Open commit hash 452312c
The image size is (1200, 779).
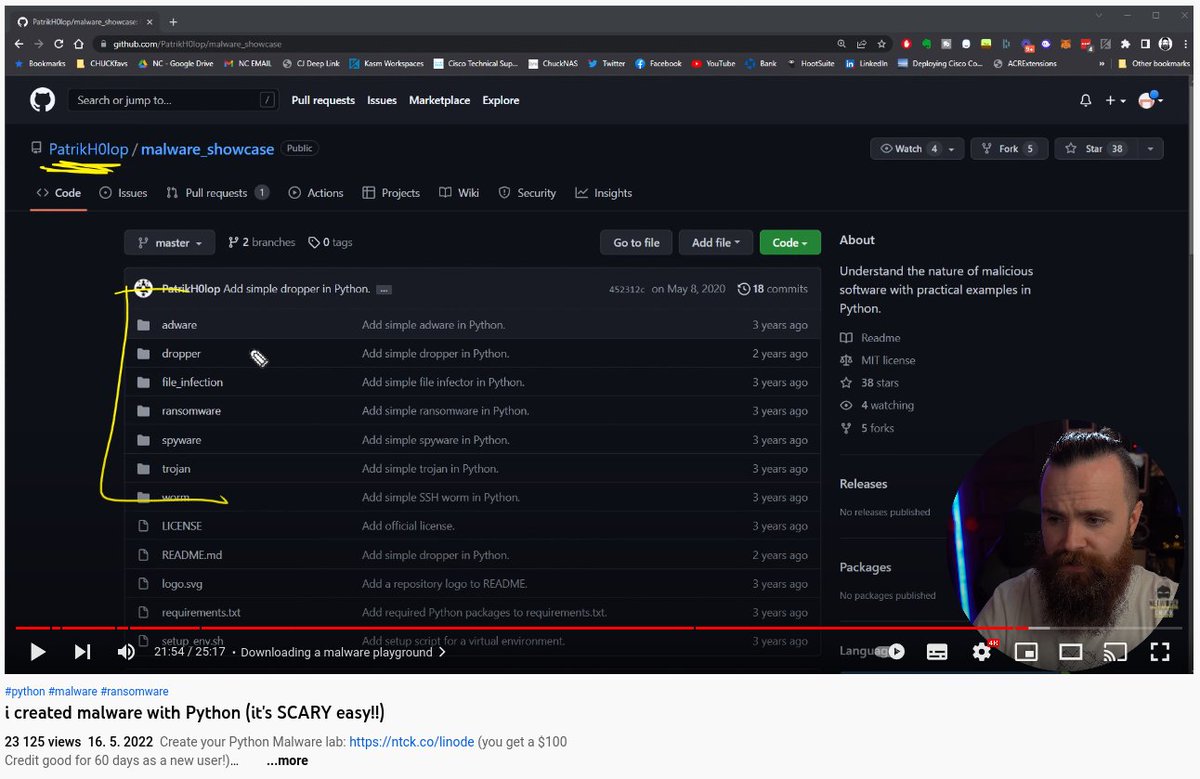click(x=627, y=289)
